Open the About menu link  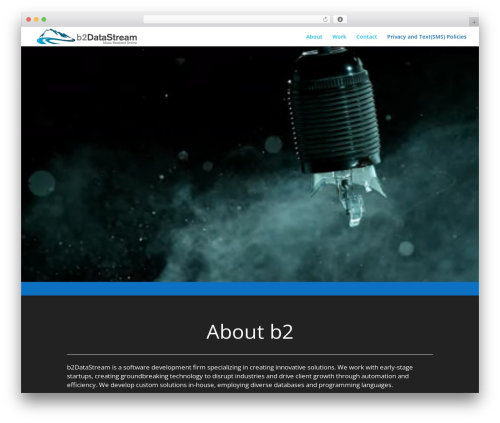[x=314, y=37]
